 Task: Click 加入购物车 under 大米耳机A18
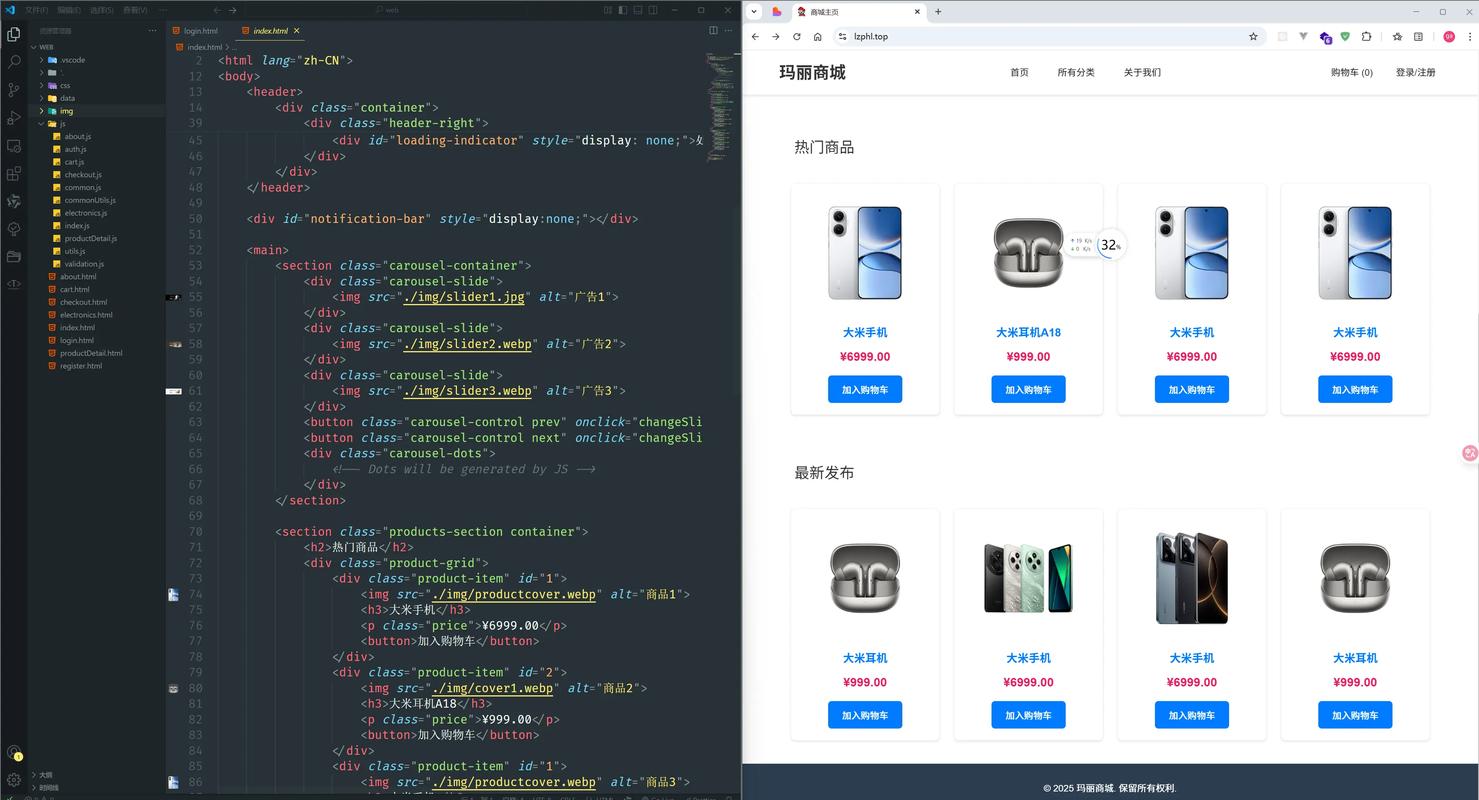tap(1028, 389)
